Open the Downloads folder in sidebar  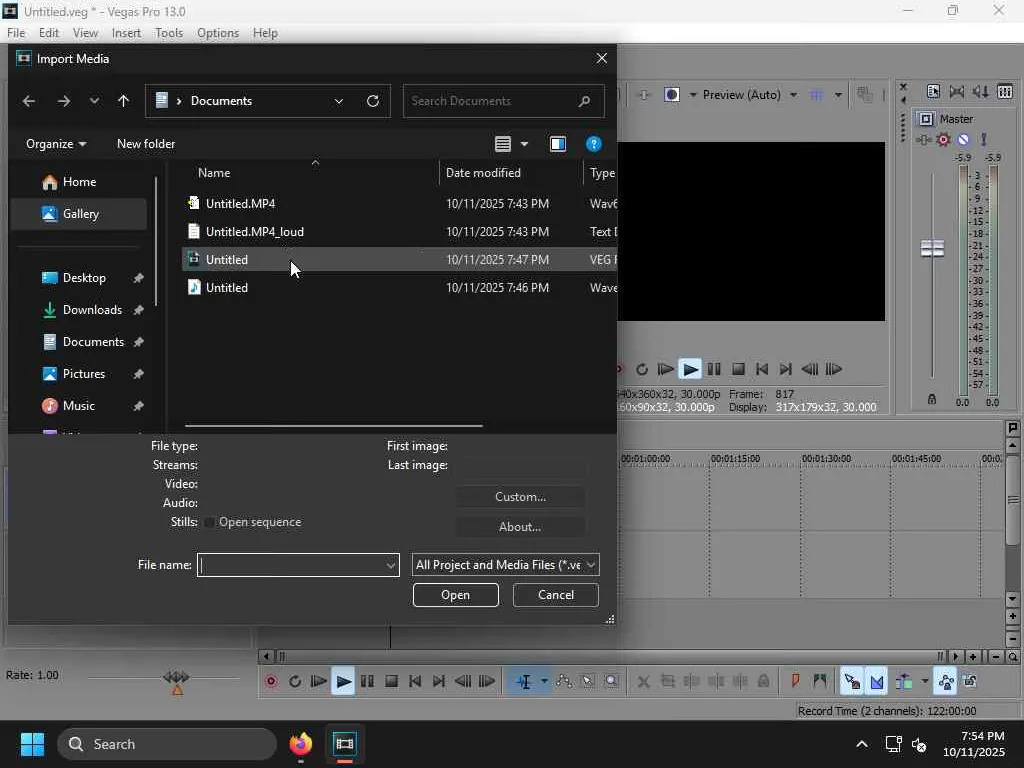(92, 310)
